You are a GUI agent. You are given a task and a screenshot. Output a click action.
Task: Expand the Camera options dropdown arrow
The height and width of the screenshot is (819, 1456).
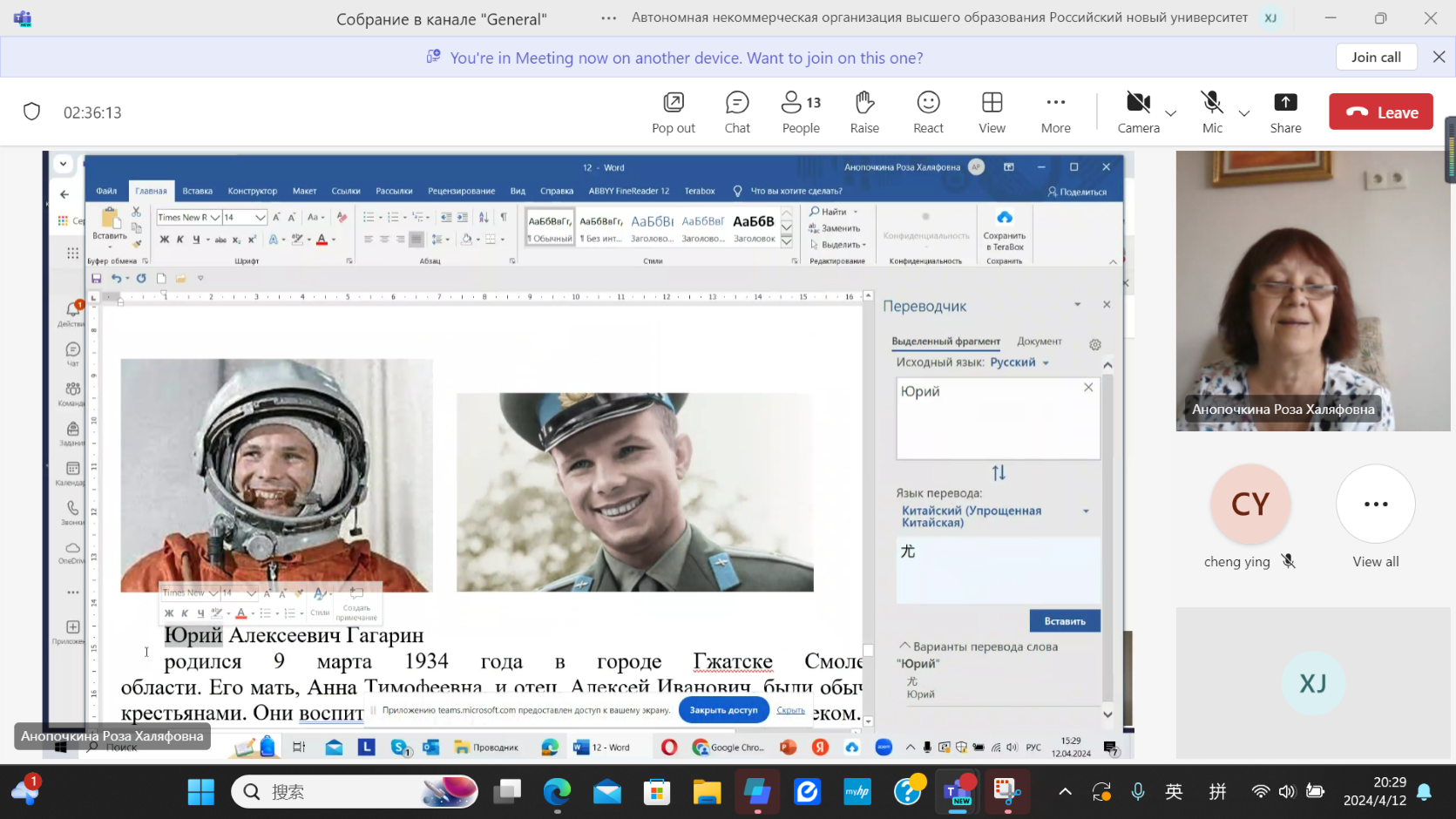pyautogui.click(x=1170, y=113)
